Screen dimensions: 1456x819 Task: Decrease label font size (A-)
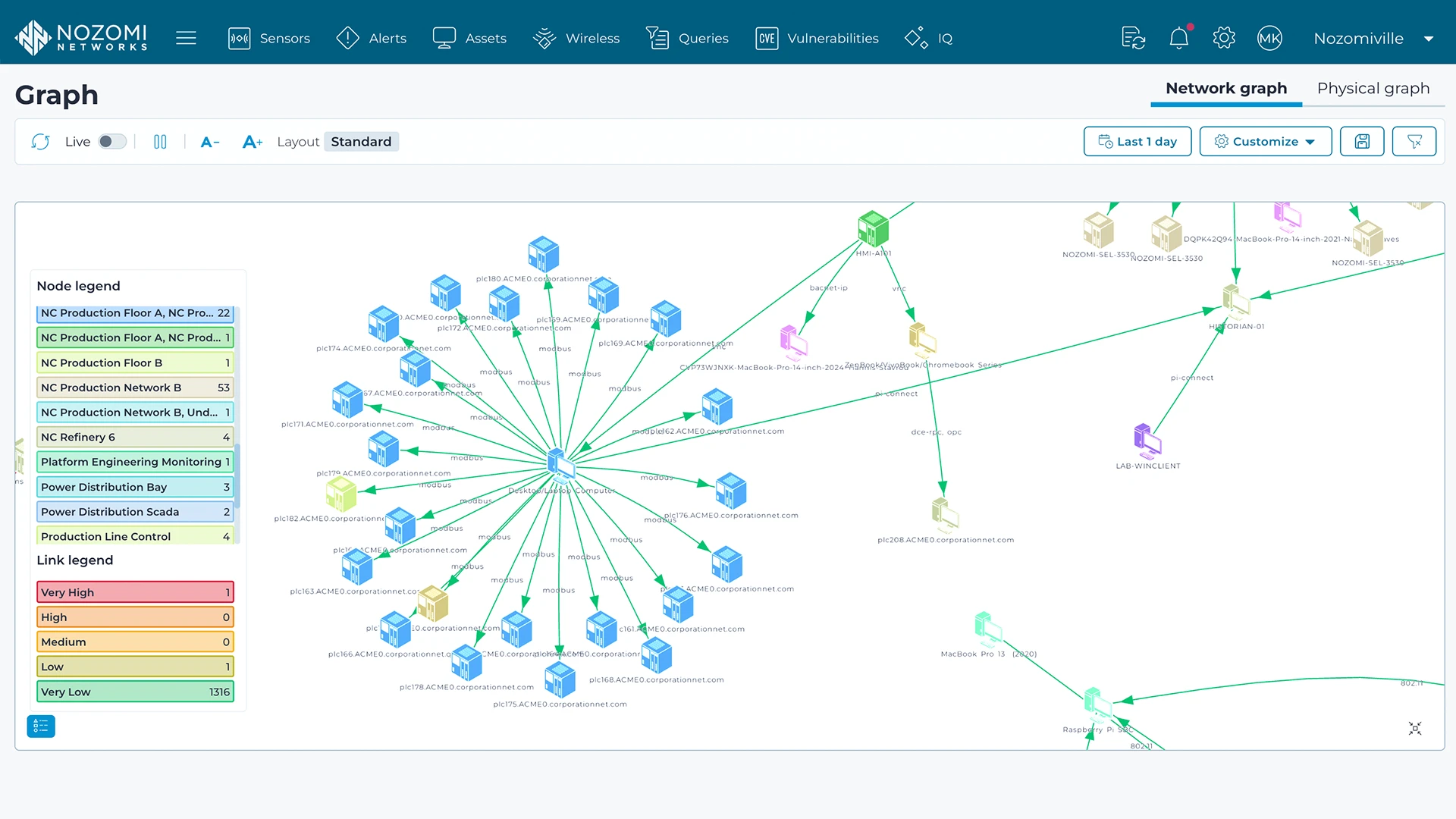210,142
